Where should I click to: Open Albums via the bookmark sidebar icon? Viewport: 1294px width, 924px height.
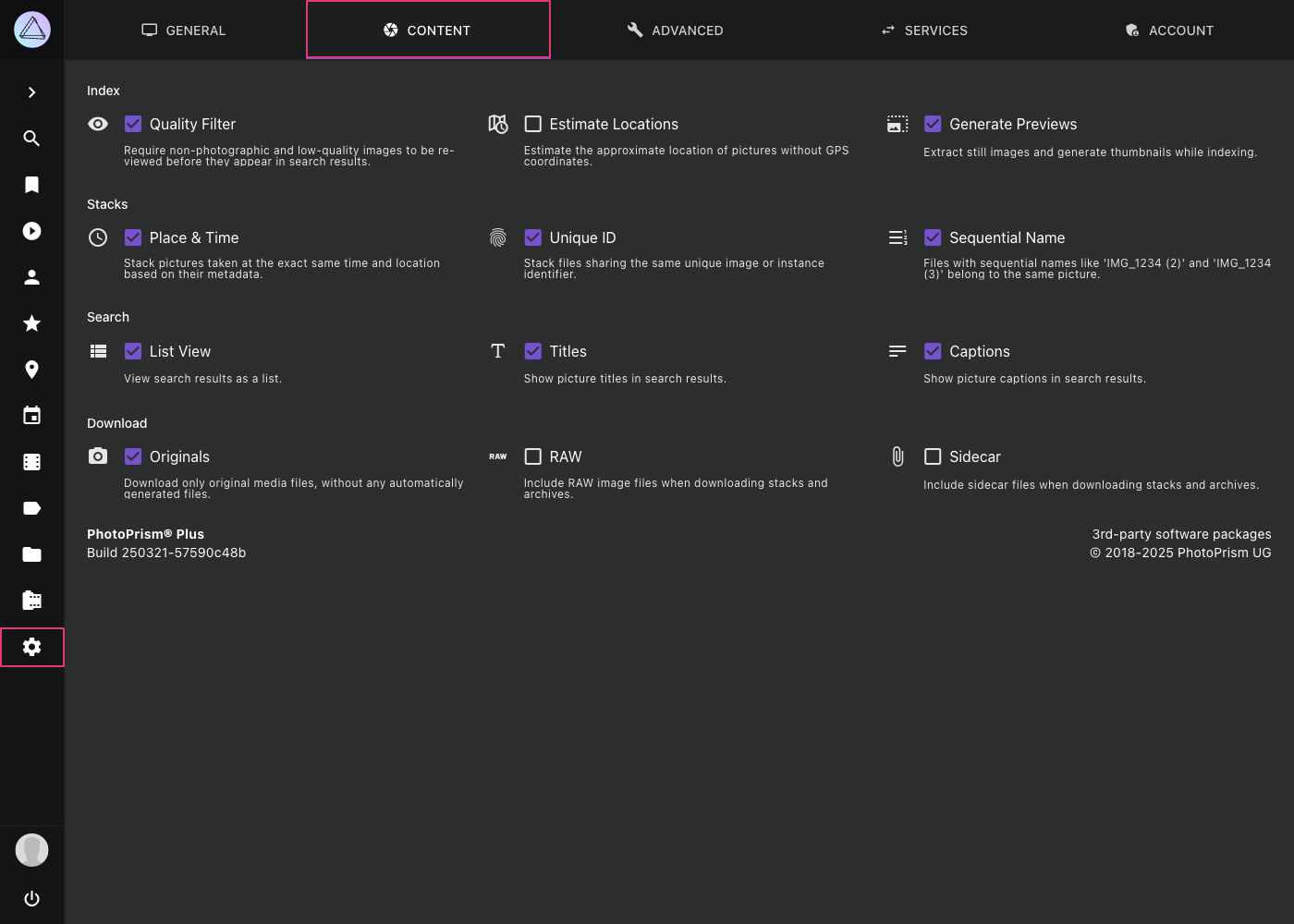pyautogui.click(x=31, y=185)
